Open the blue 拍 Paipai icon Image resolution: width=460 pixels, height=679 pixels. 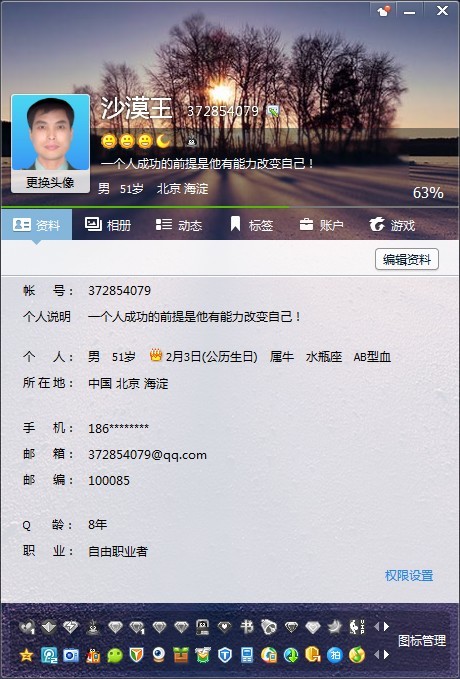coord(335,655)
